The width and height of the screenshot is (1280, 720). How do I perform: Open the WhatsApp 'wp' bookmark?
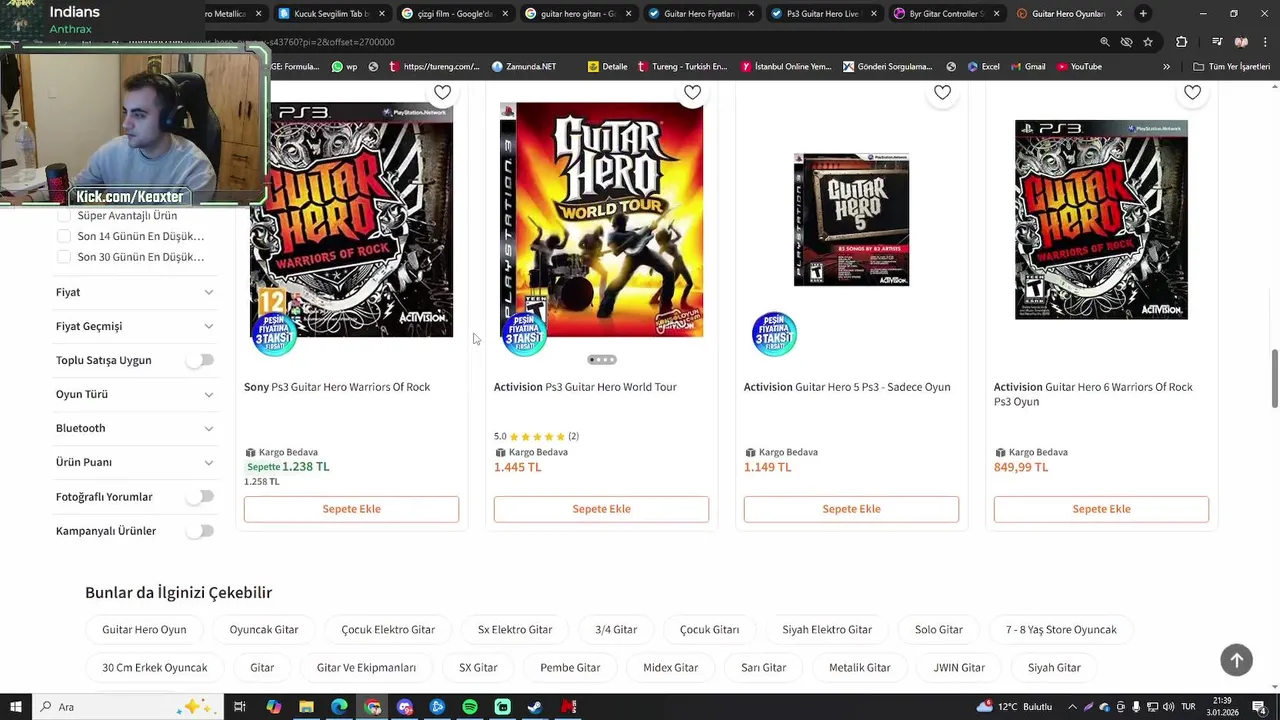[x=344, y=66]
